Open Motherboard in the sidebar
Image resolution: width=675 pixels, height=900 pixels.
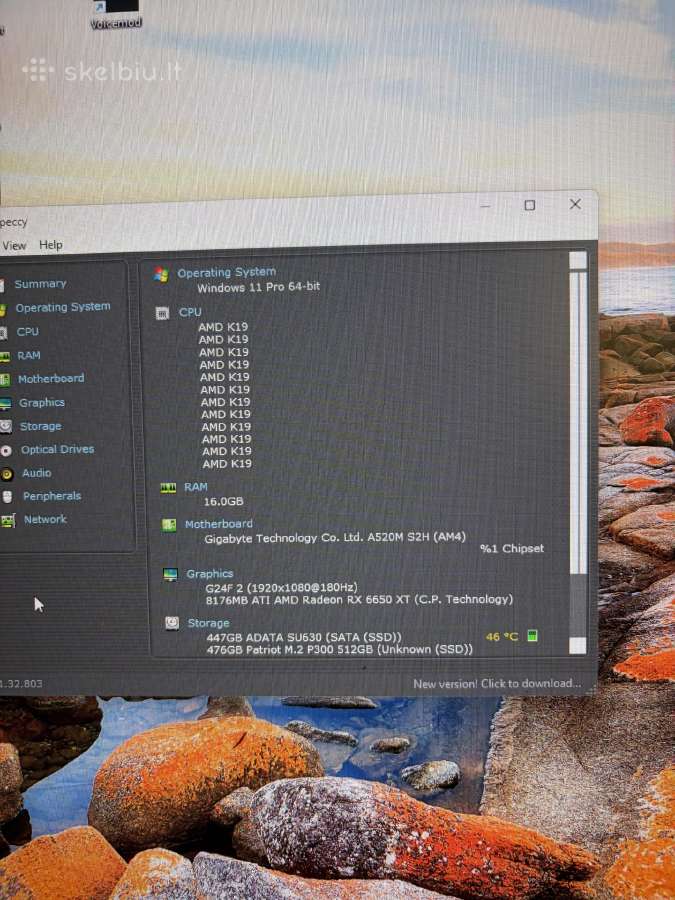point(51,378)
